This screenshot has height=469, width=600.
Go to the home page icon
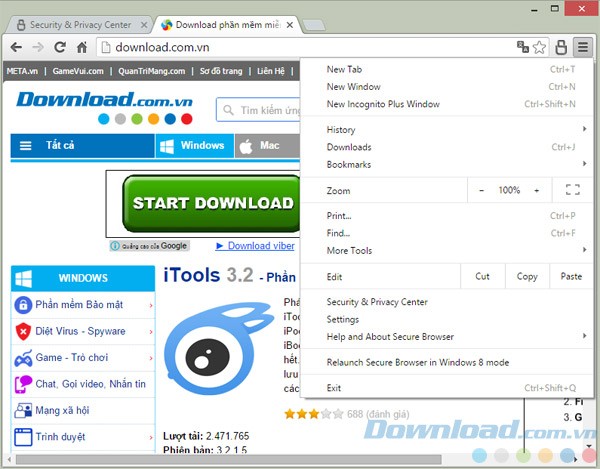pos(82,47)
